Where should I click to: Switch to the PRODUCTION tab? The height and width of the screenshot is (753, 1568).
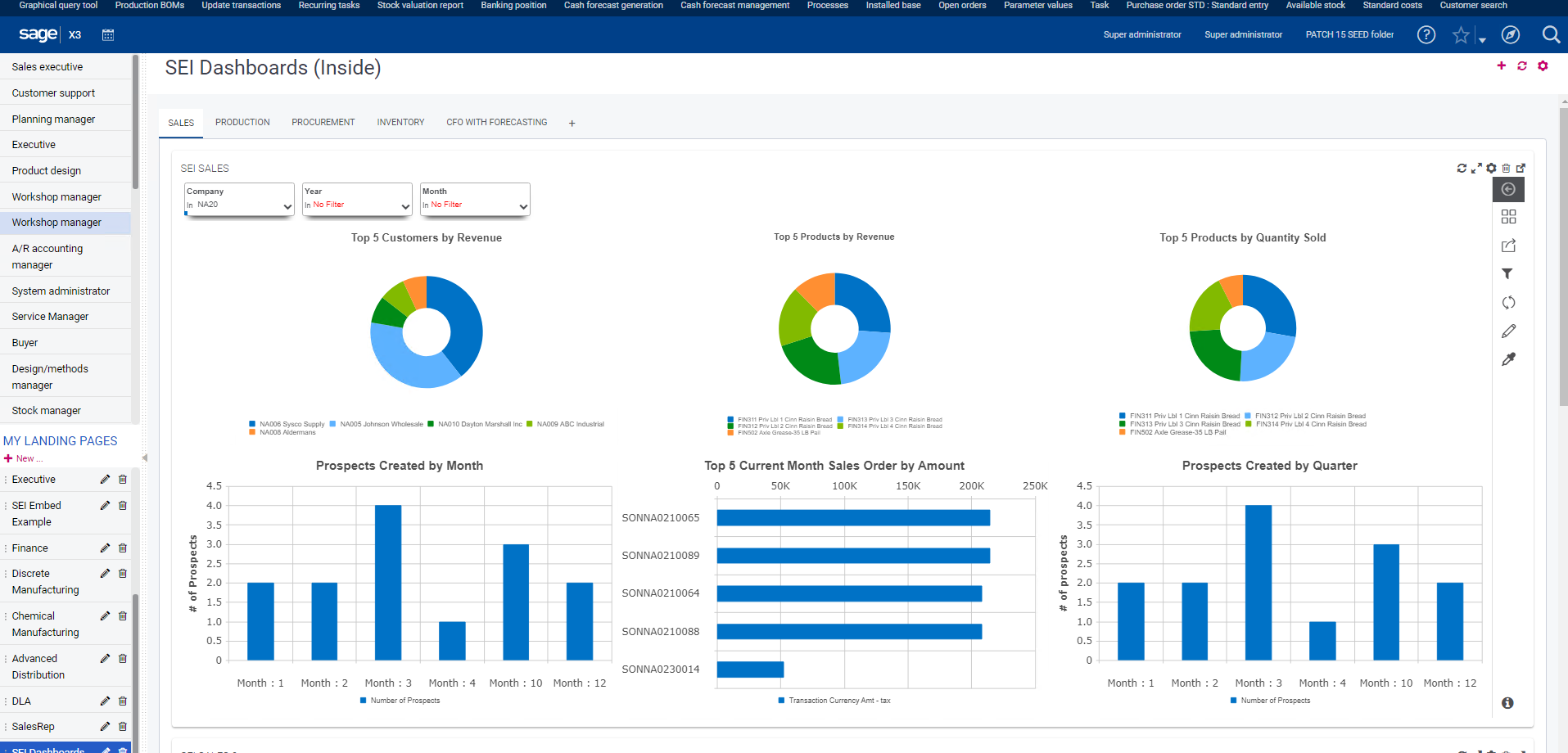coord(242,122)
